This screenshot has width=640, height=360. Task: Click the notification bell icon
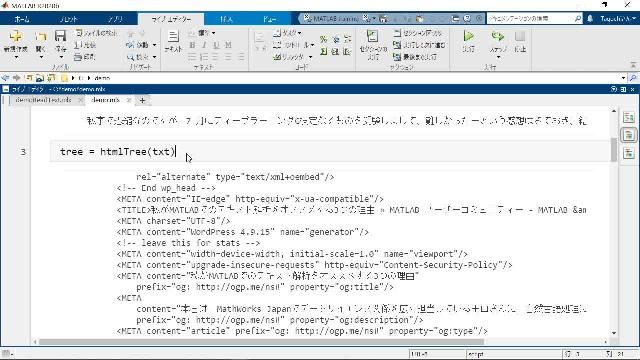[x=590, y=18]
